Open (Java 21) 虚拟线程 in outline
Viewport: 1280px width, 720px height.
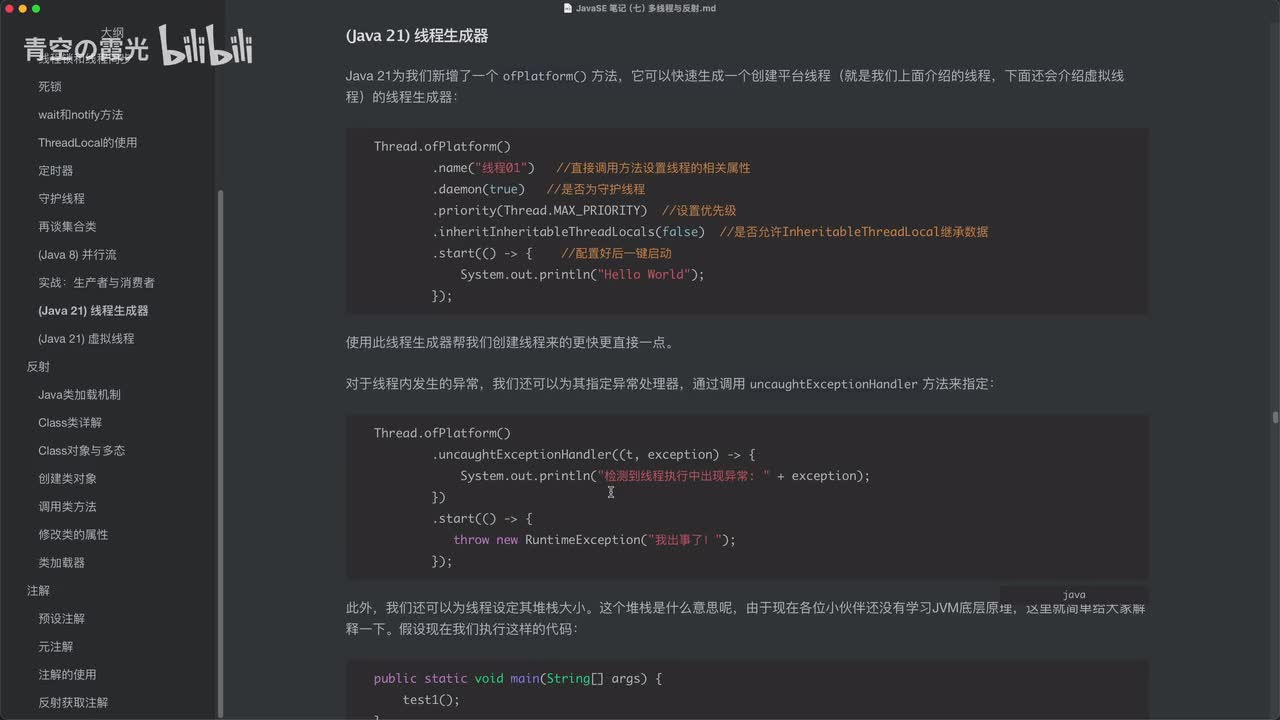86,339
